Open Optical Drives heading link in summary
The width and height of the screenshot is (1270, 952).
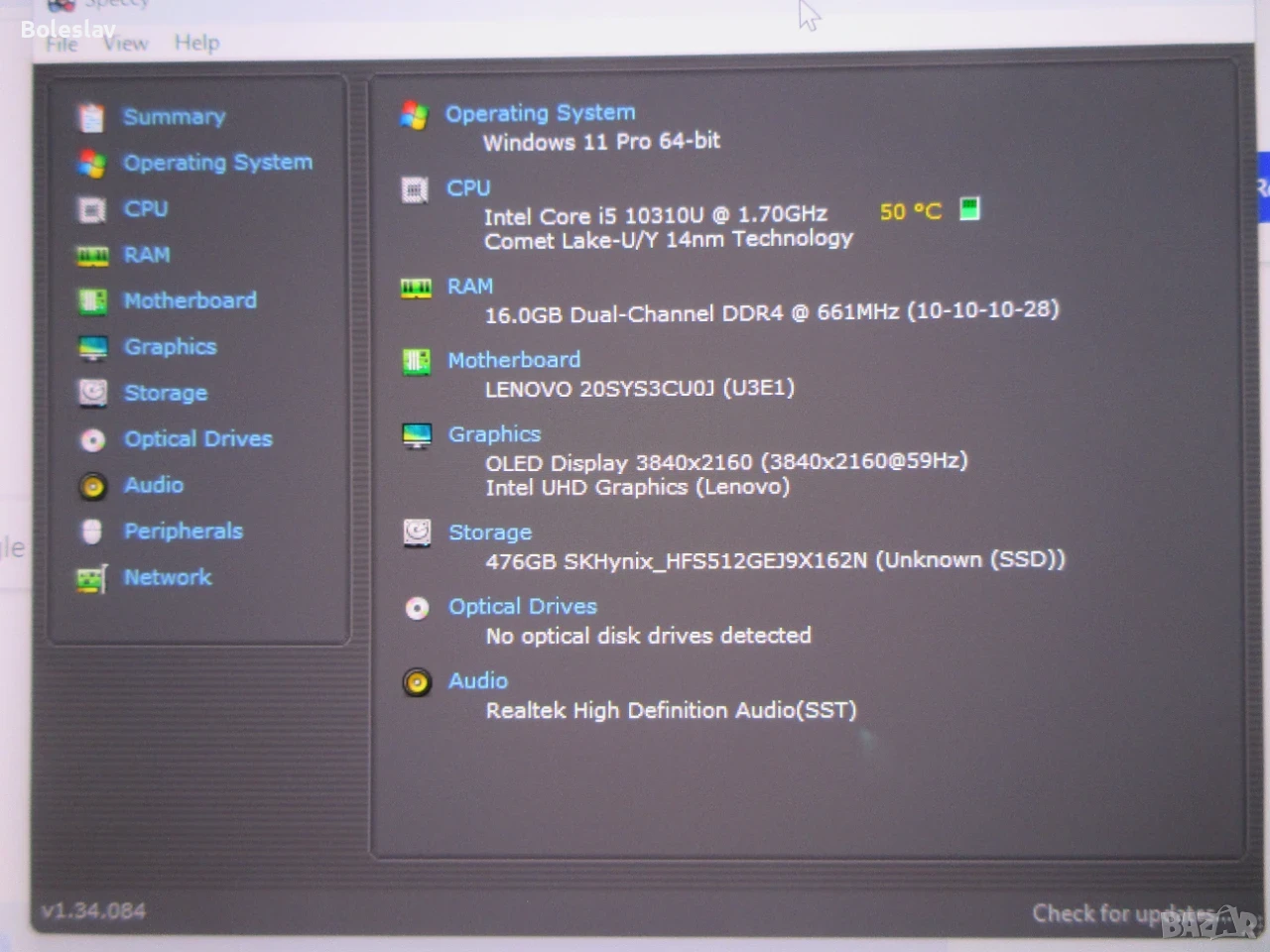[x=523, y=606]
